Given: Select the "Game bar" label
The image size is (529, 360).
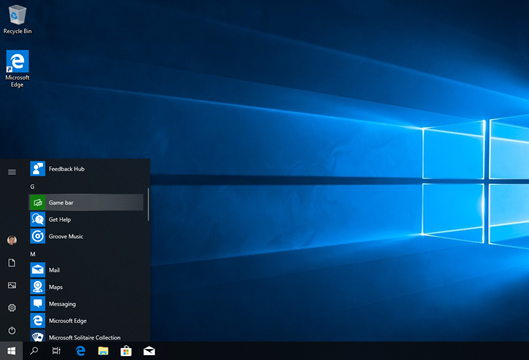Looking at the screenshot, I should [x=61, y=202].
